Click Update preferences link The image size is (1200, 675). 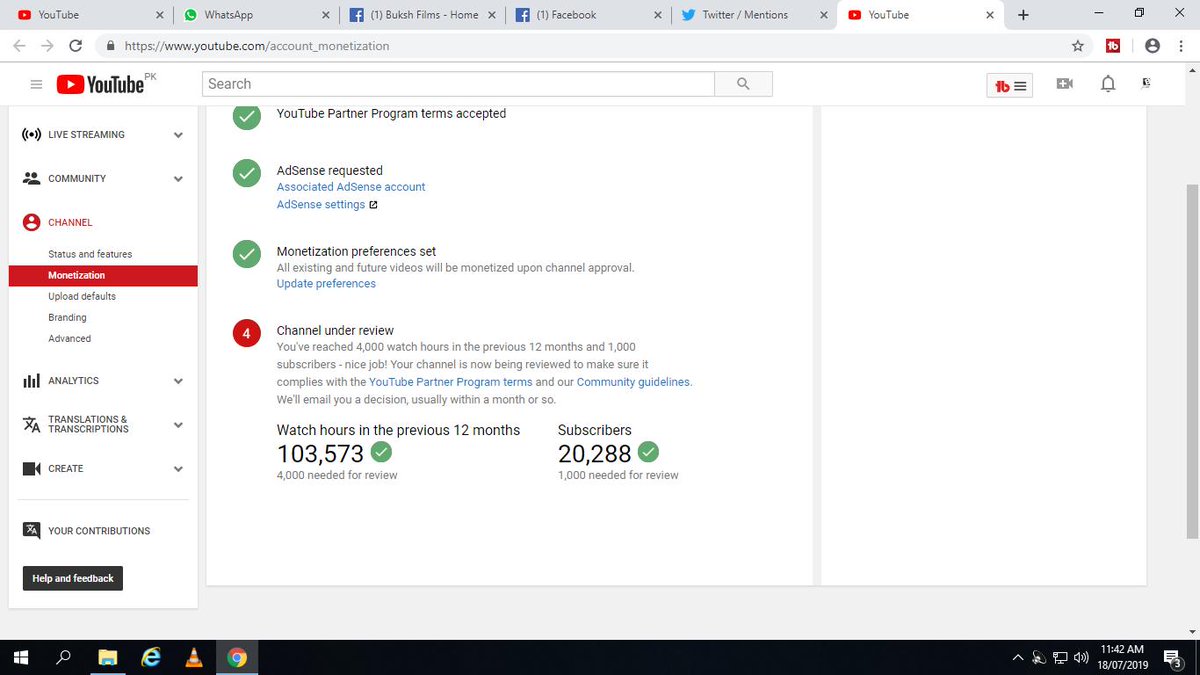tap(326, 284)
